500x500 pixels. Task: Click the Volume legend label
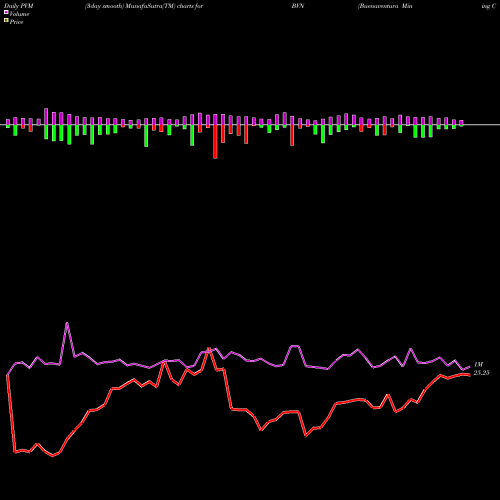tap(19, 14)
